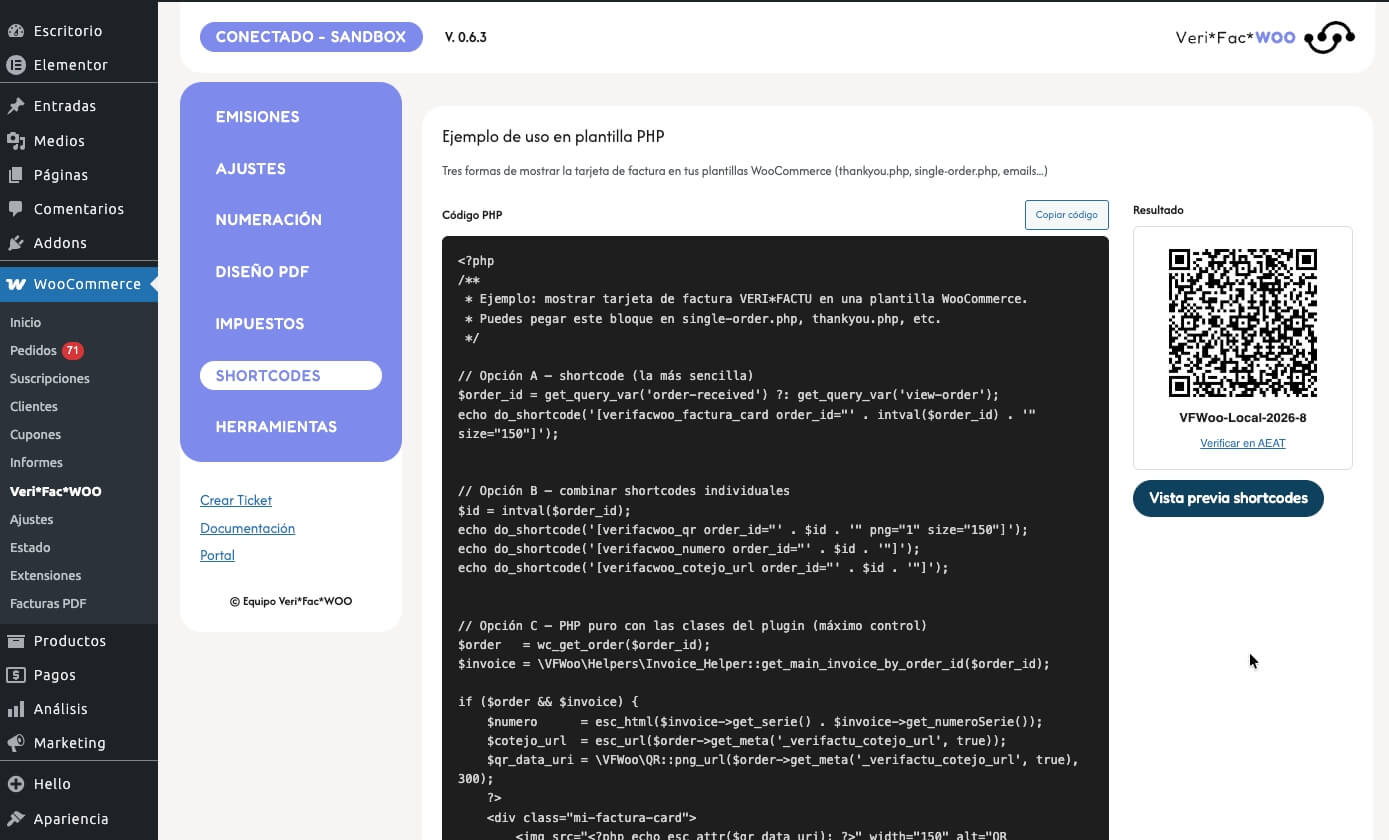Click the Comentarios speech bubble icon
Viewport: 1389px width, 840px height.
coord(16,209)
